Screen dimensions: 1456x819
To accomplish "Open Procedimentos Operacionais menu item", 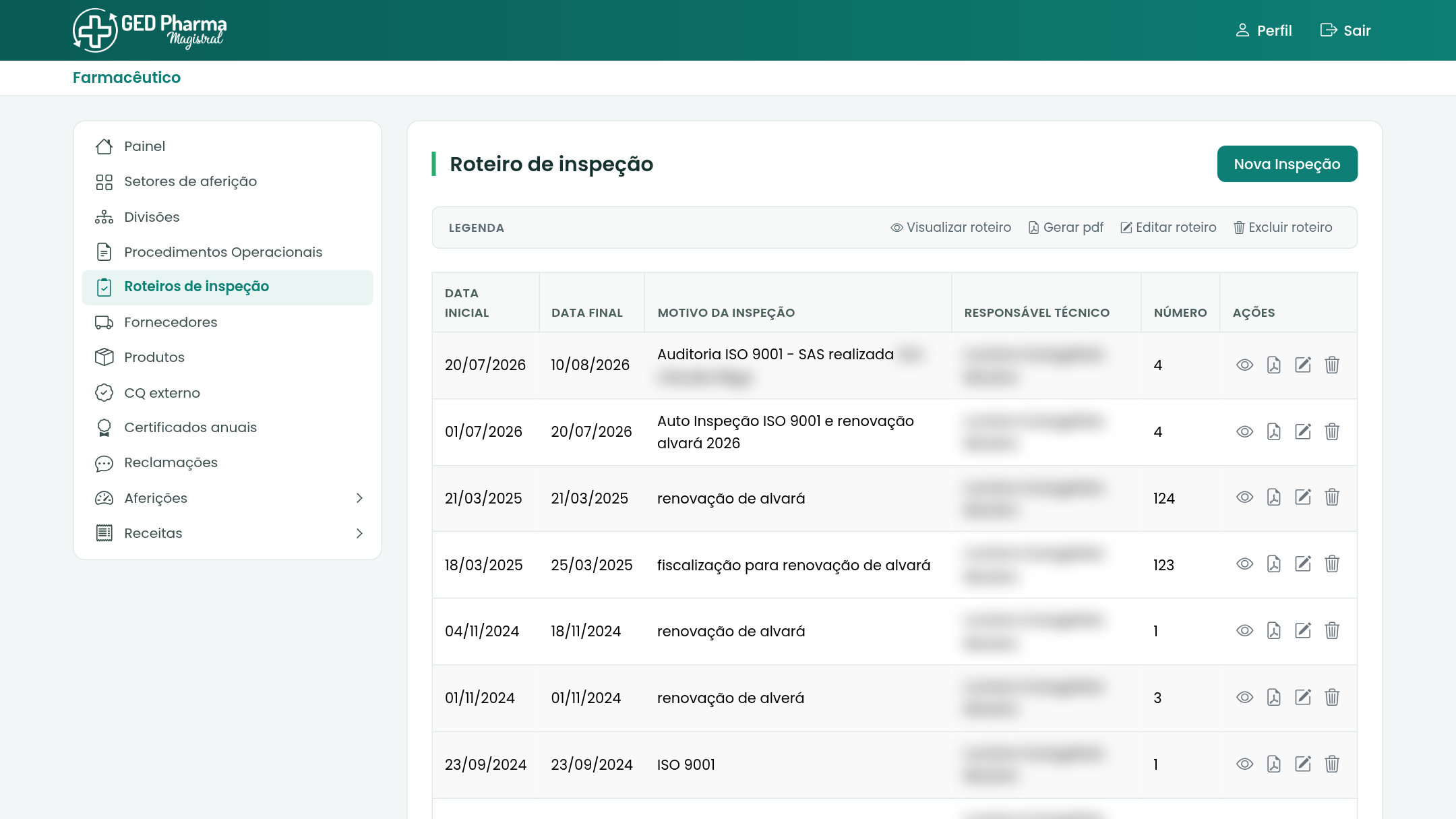I will pyautogui.click(x=227, y=252).
